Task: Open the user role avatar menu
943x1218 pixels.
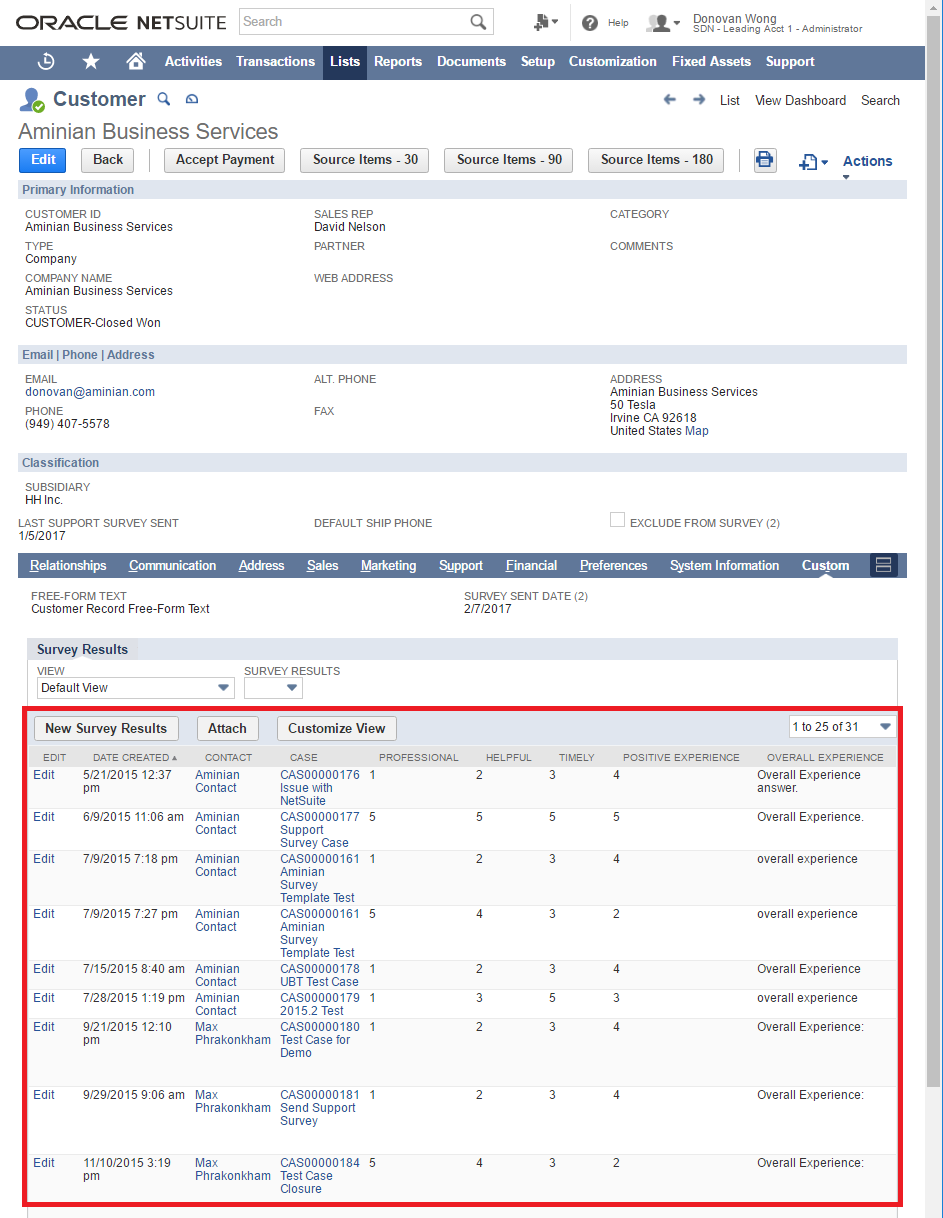Action: coord(663,22)
